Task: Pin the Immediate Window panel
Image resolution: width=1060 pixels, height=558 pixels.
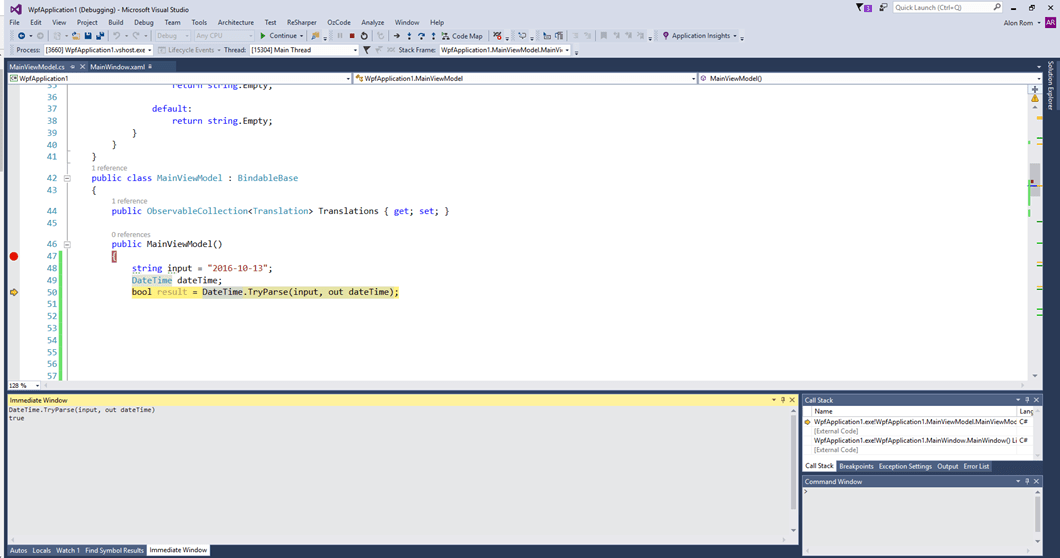Action: (783, 400)
